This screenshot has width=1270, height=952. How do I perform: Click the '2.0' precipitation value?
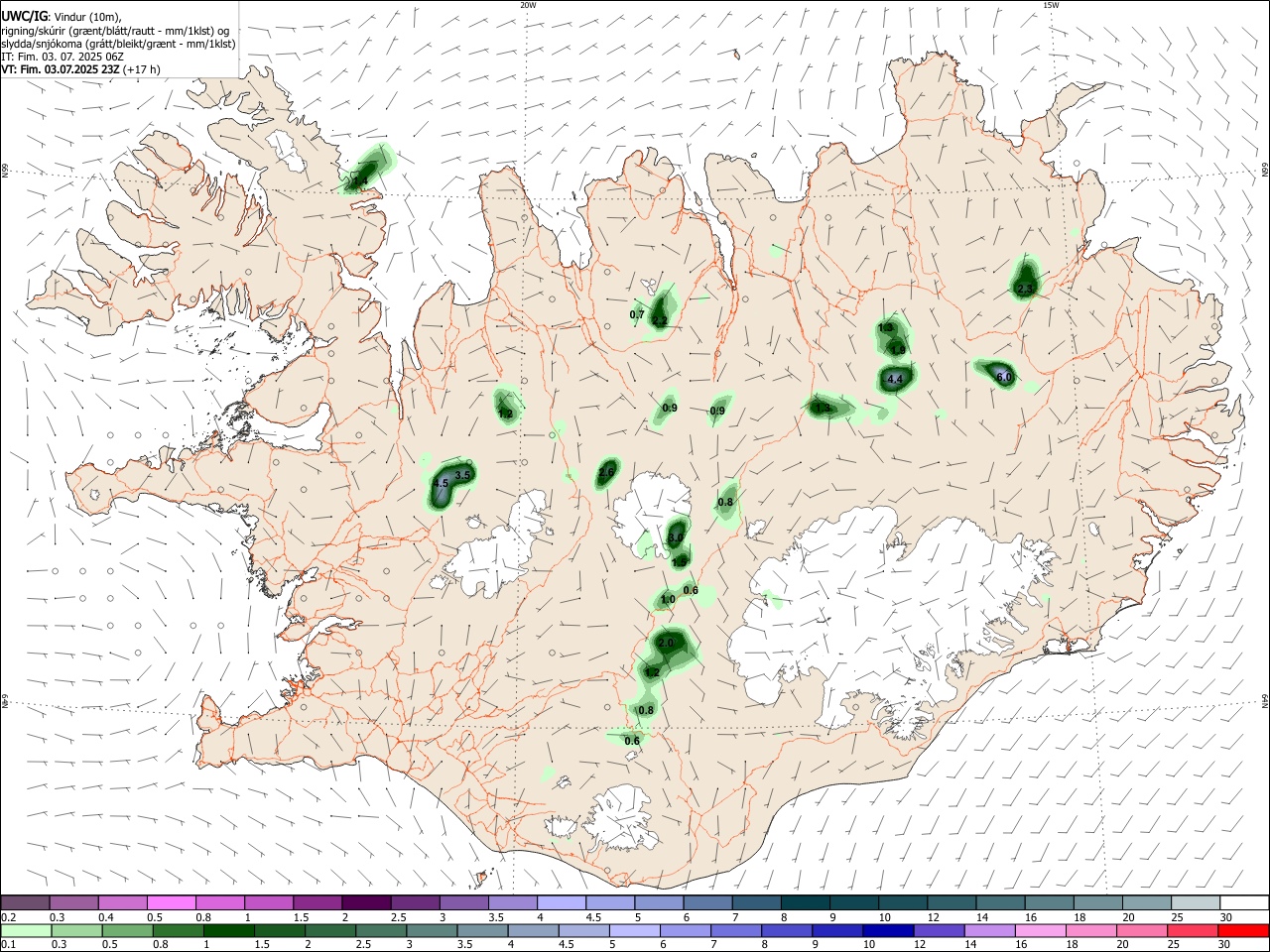(666, 643)
